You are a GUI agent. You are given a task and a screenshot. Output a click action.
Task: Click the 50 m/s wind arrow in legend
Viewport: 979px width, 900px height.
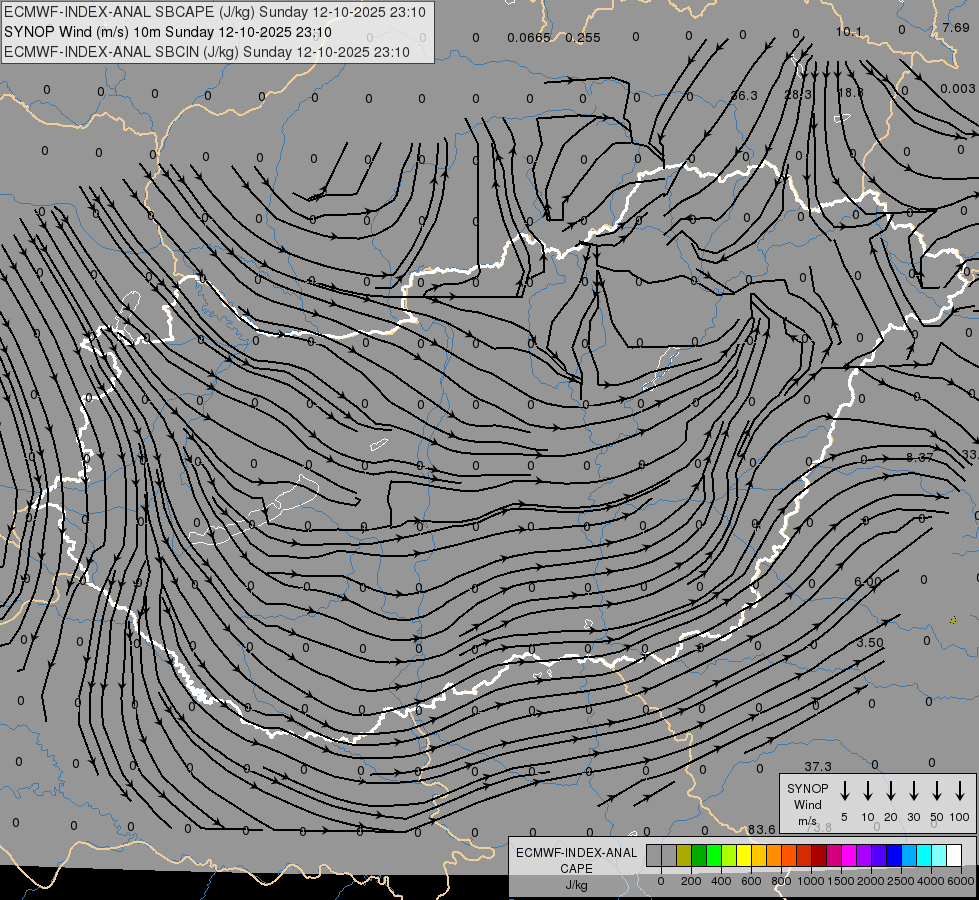point(937,791)
